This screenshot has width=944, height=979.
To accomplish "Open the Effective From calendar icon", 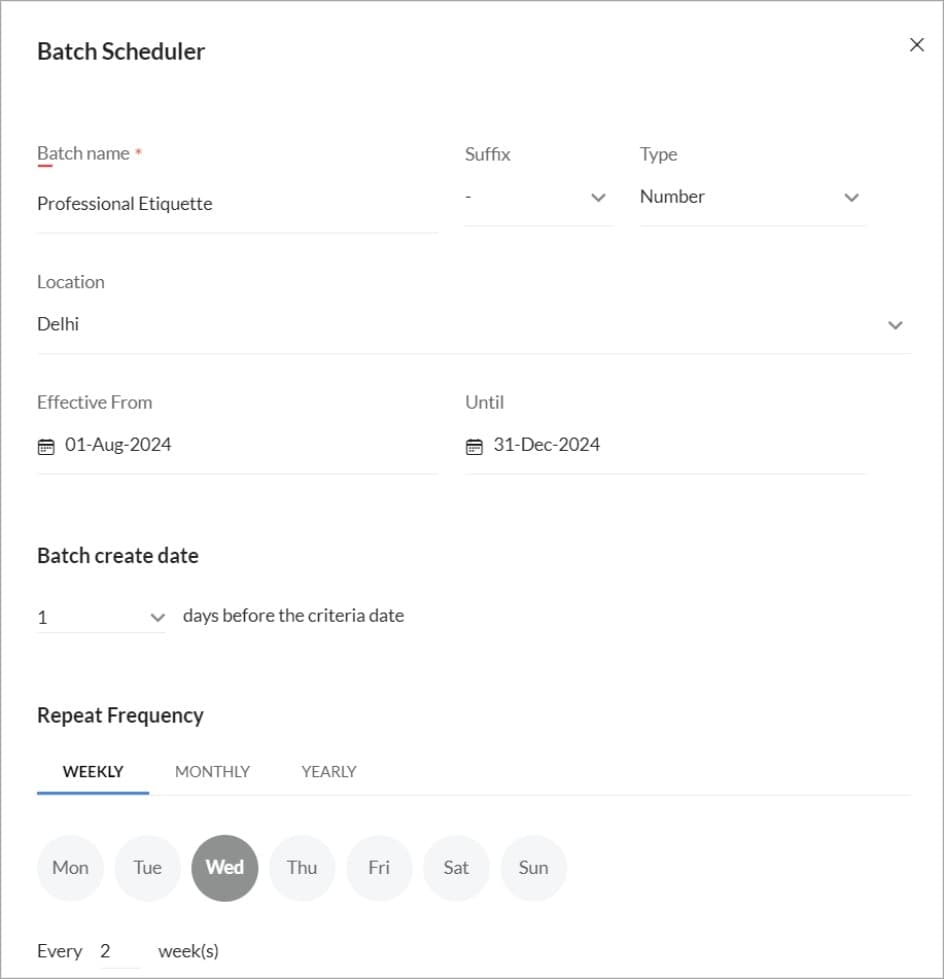I will point(46,447).
